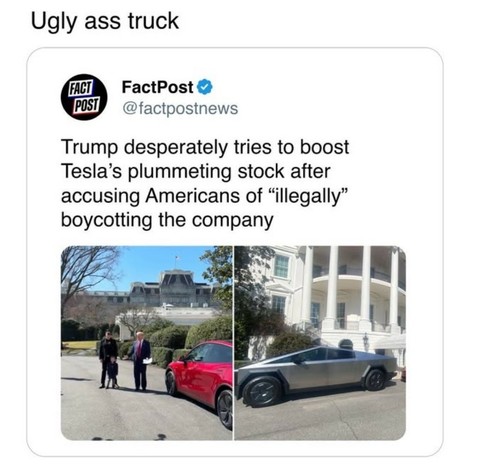This screenshot has width=487, height=473.
Task: Click the man in suit with red tie
Action: [x=140, y=361]
